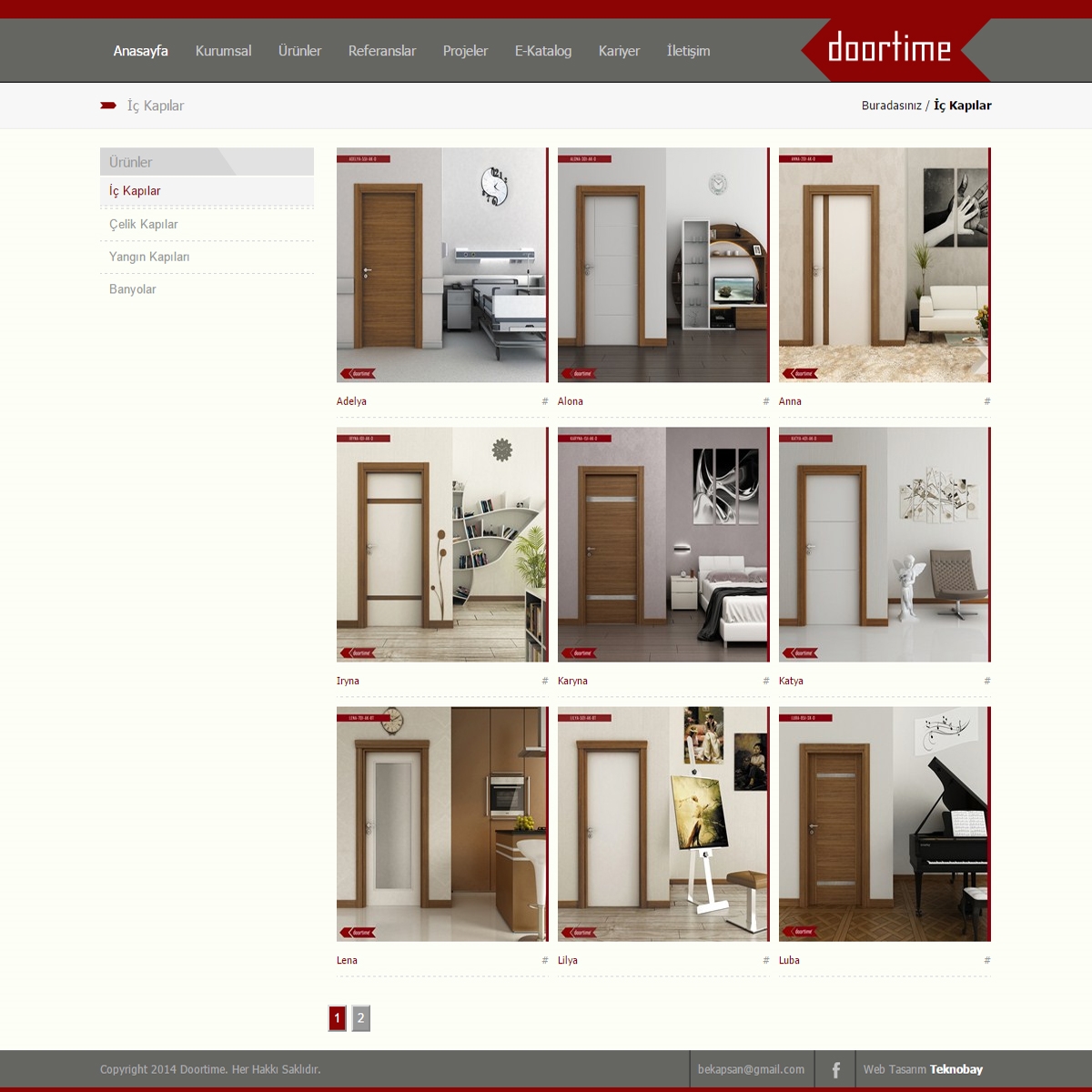Open the Teknobay web design link
The height and width of the screenshot is (1092, 1092).
point(955,1069)
